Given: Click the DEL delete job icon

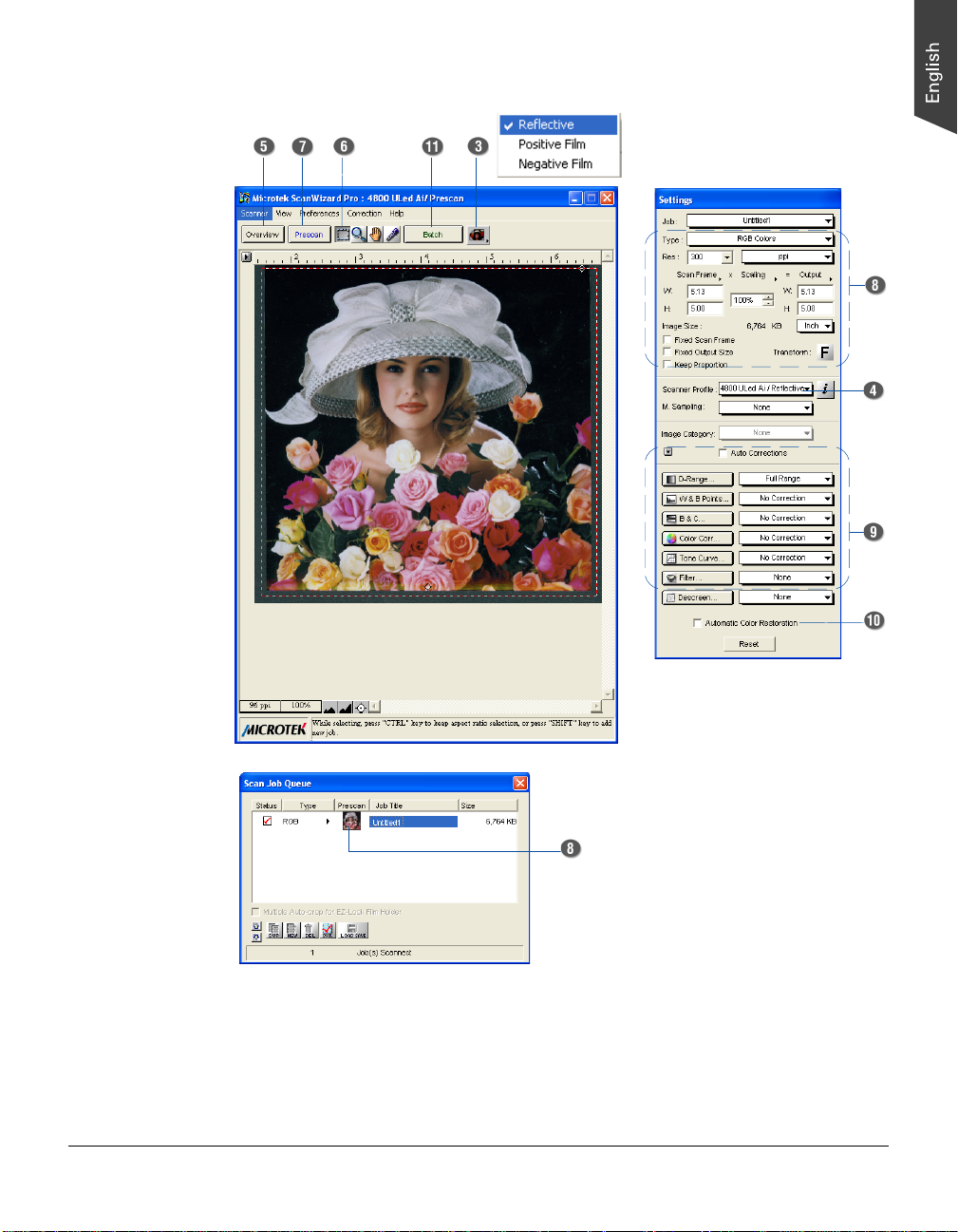Looking at the screenshot, I should click(x=310, y=930).
